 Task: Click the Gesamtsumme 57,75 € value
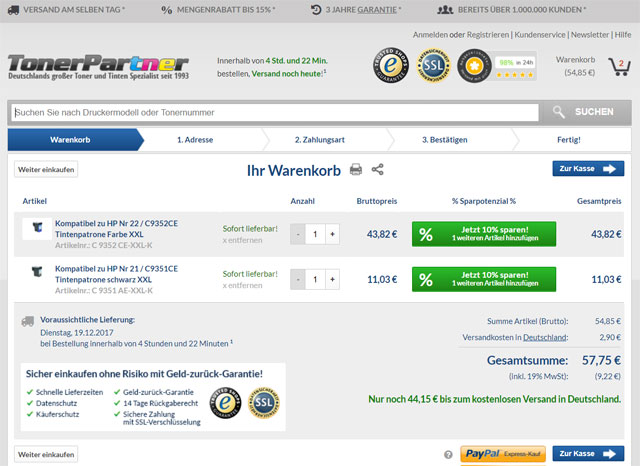click(601, 360)
